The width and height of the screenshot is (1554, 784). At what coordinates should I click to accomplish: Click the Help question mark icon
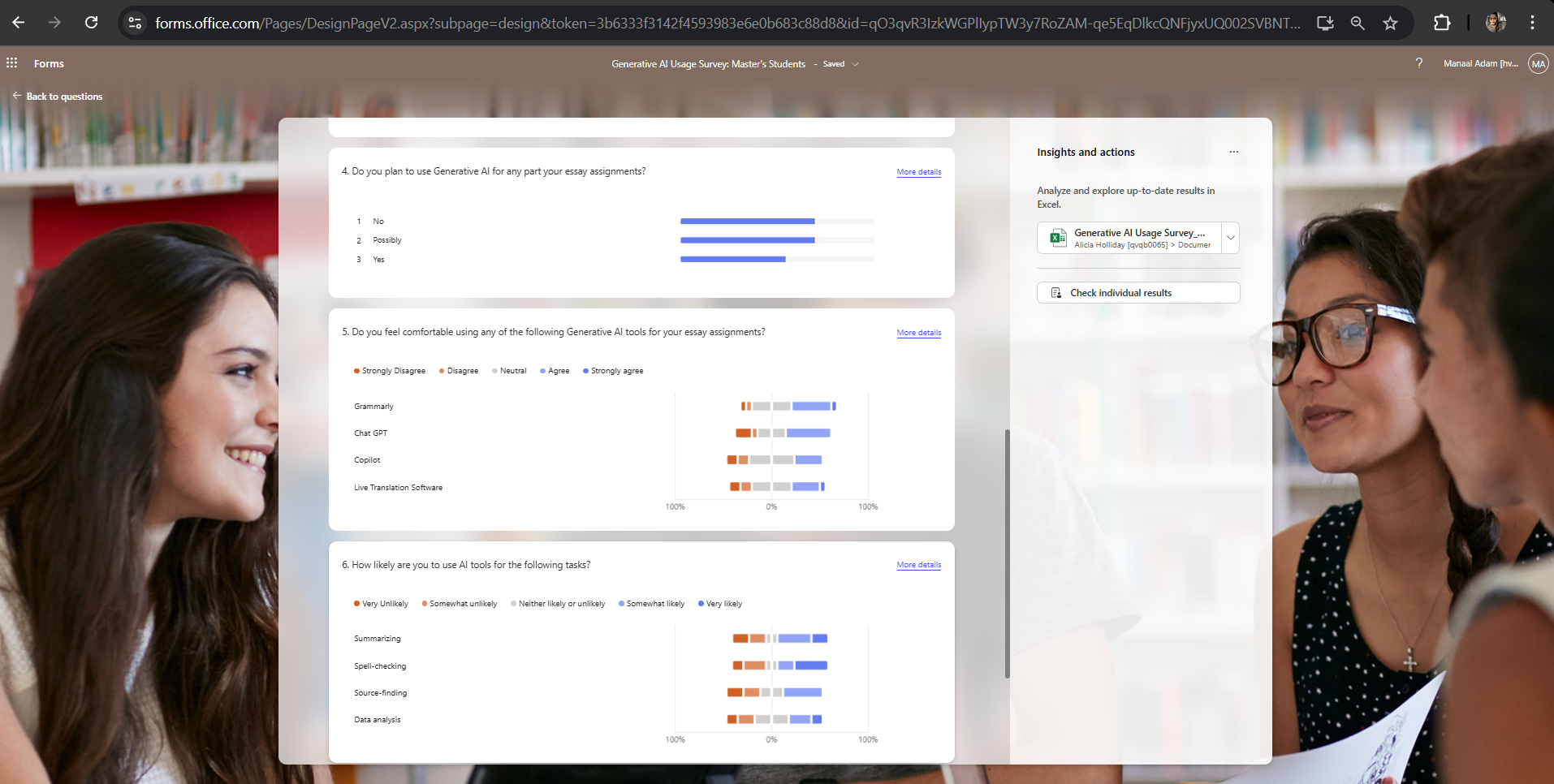[x=1418, y=63]
